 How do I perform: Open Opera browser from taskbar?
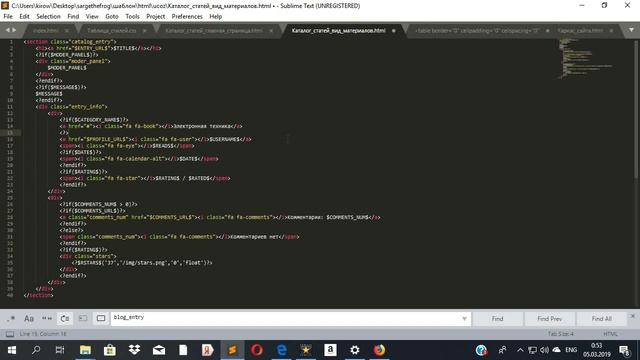pos(257,350)
